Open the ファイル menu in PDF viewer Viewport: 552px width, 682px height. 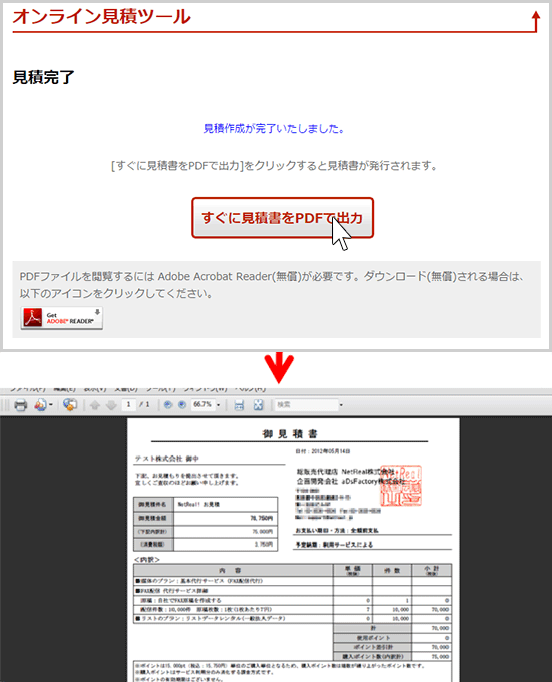coord(27,388)
